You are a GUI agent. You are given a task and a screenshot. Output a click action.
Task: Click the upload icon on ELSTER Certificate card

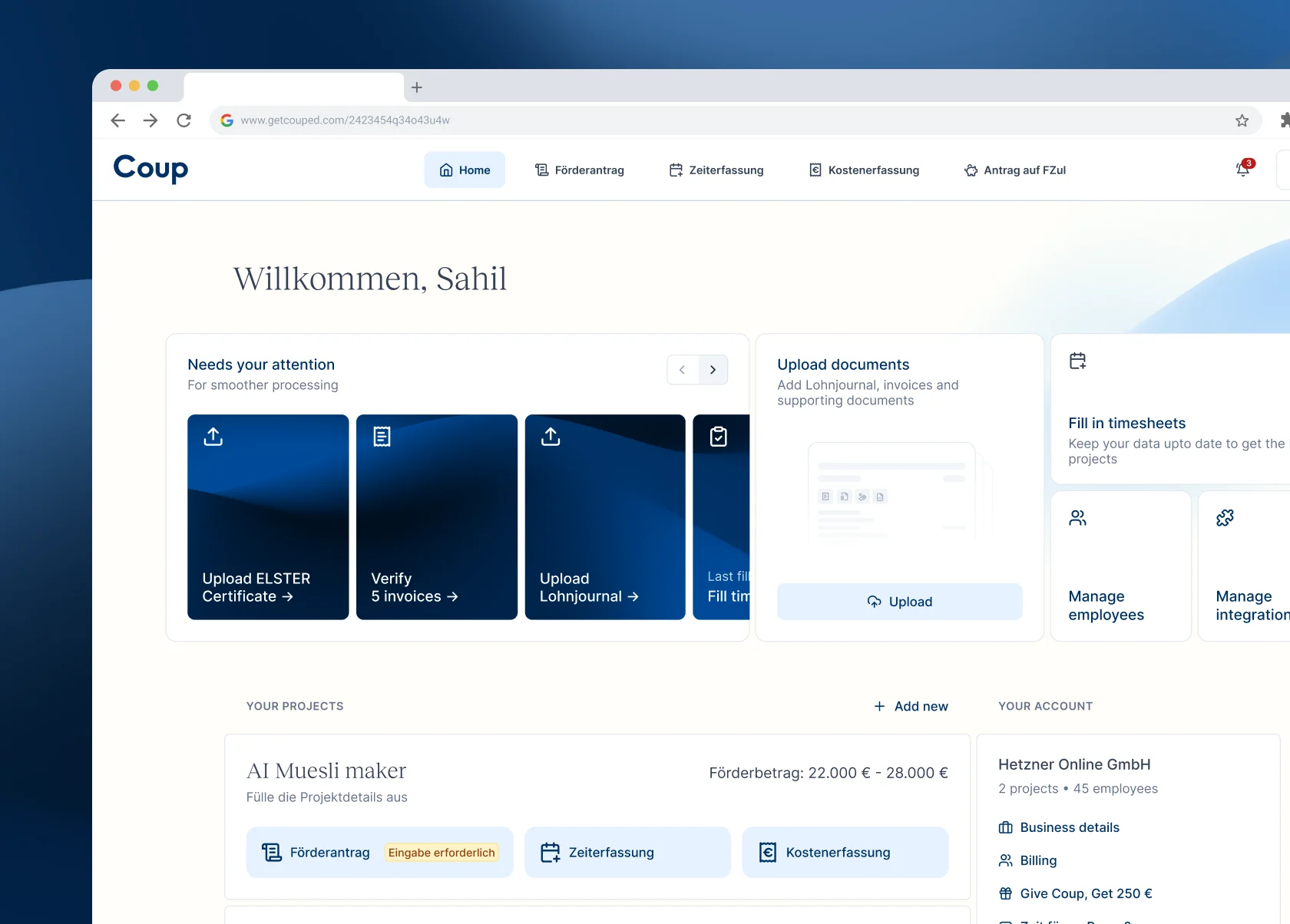[x=213, y=437]
